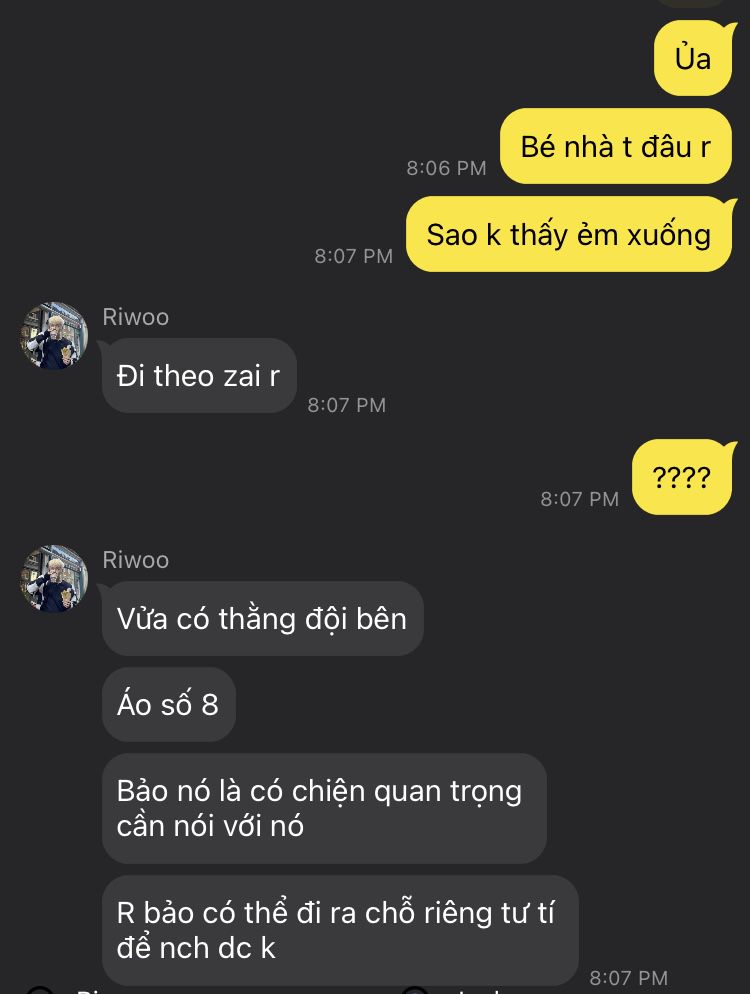
Task: Select the yellow "Ủa" message bubble
Action: pos(694,58)
